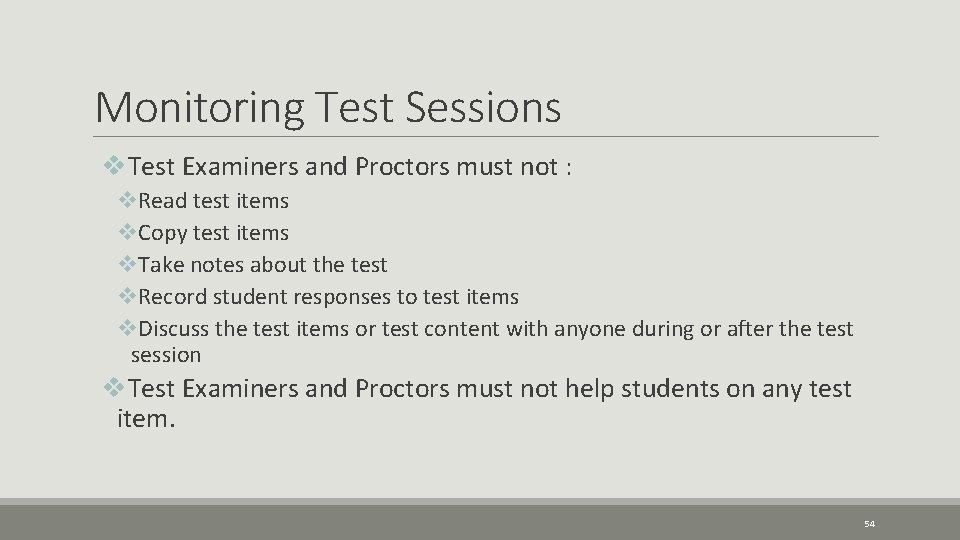The height and width of the screenshot is (540, 960).
Task: Click the large diamond bullet before 'must not help students'
Action: point(116,388)
